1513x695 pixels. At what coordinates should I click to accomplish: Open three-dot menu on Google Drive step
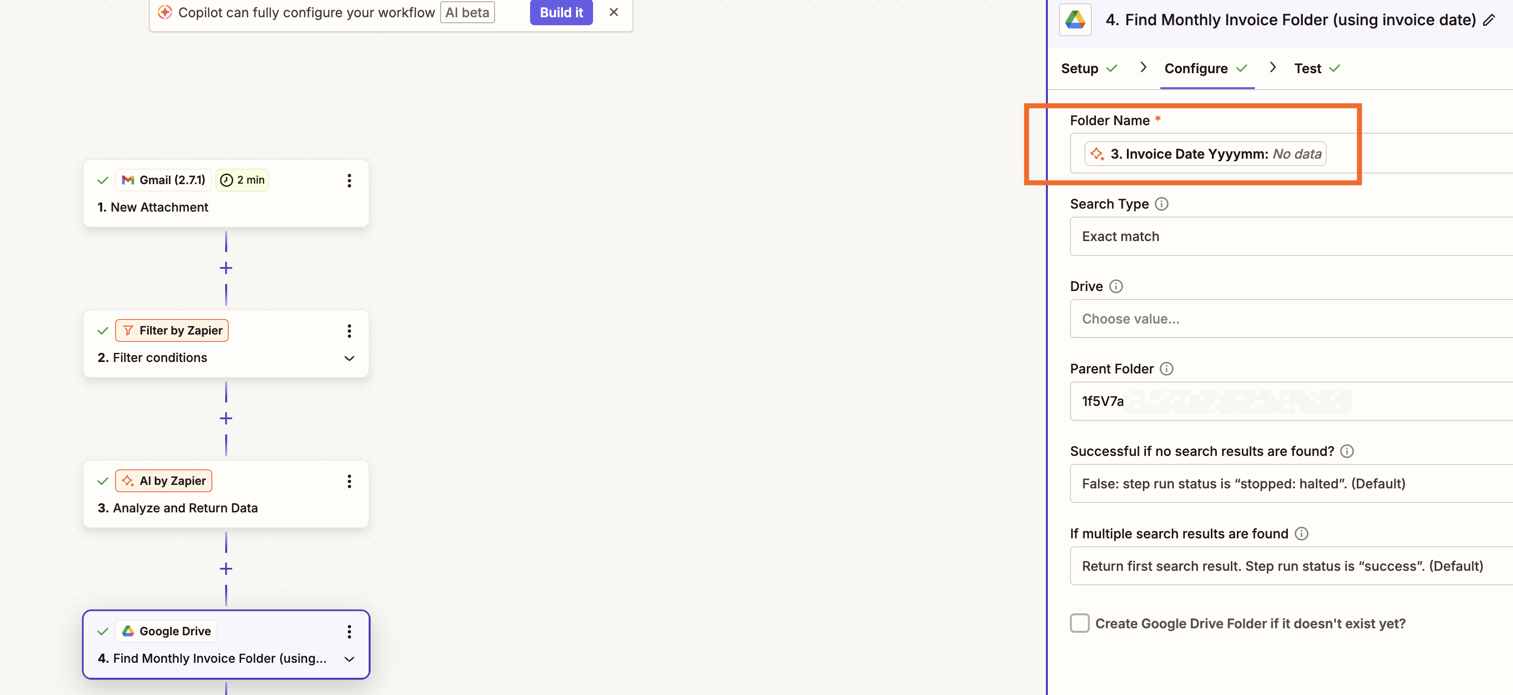click(x=349, y=632)
